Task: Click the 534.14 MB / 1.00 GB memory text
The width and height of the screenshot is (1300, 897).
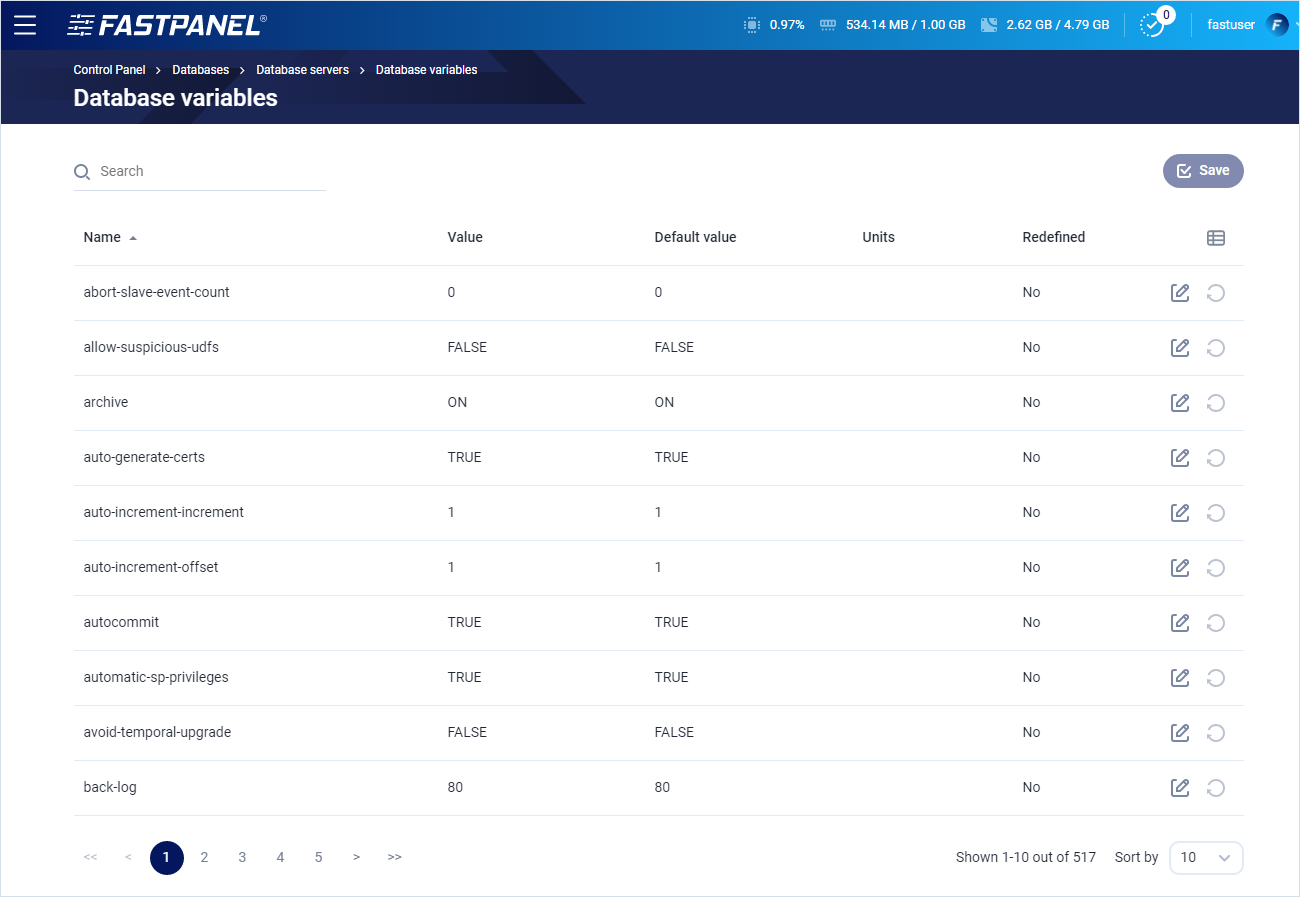Action: pos(906,25)
